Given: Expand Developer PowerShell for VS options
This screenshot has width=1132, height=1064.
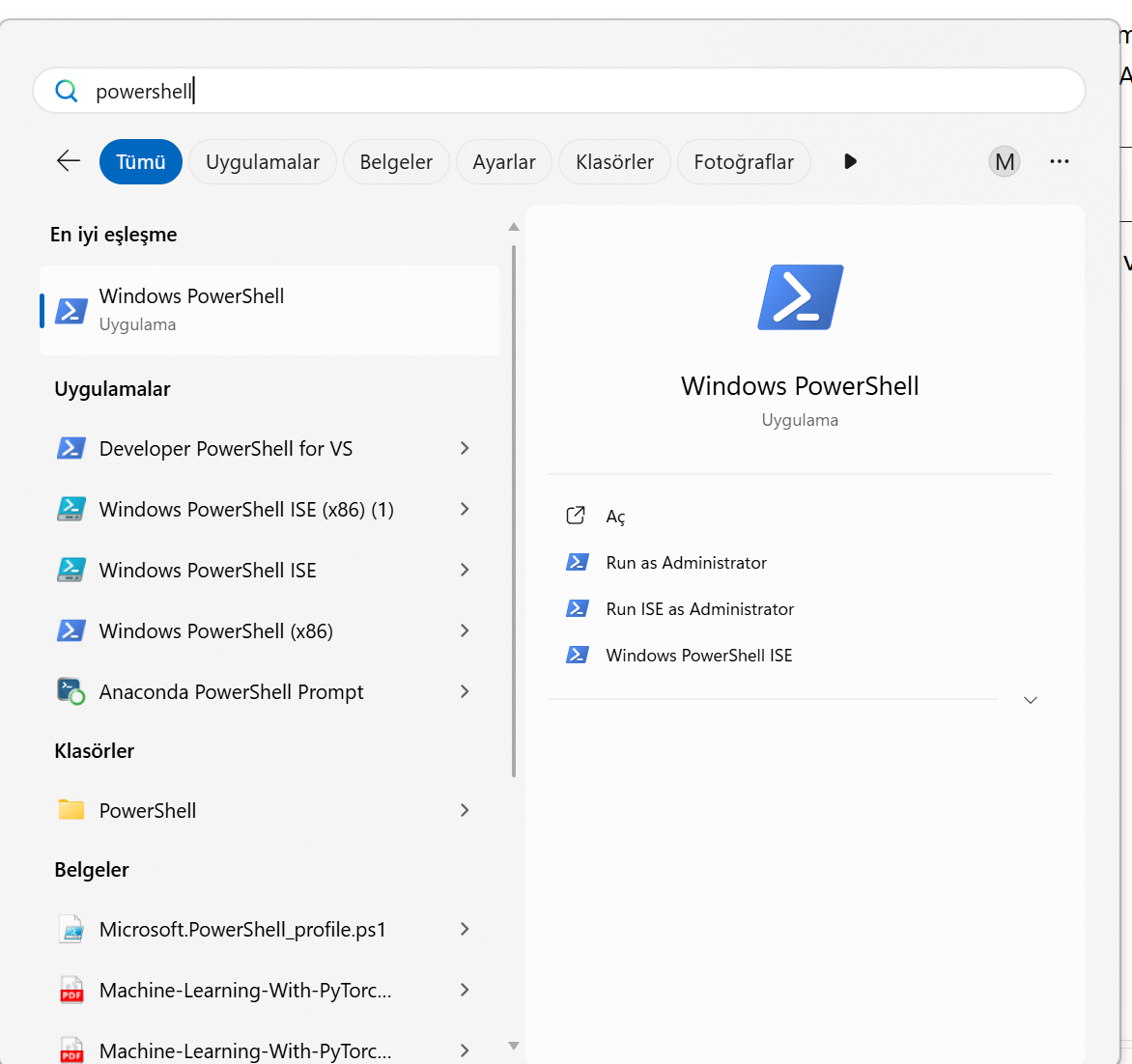Looking at the screenshot, I should [465, 448].
